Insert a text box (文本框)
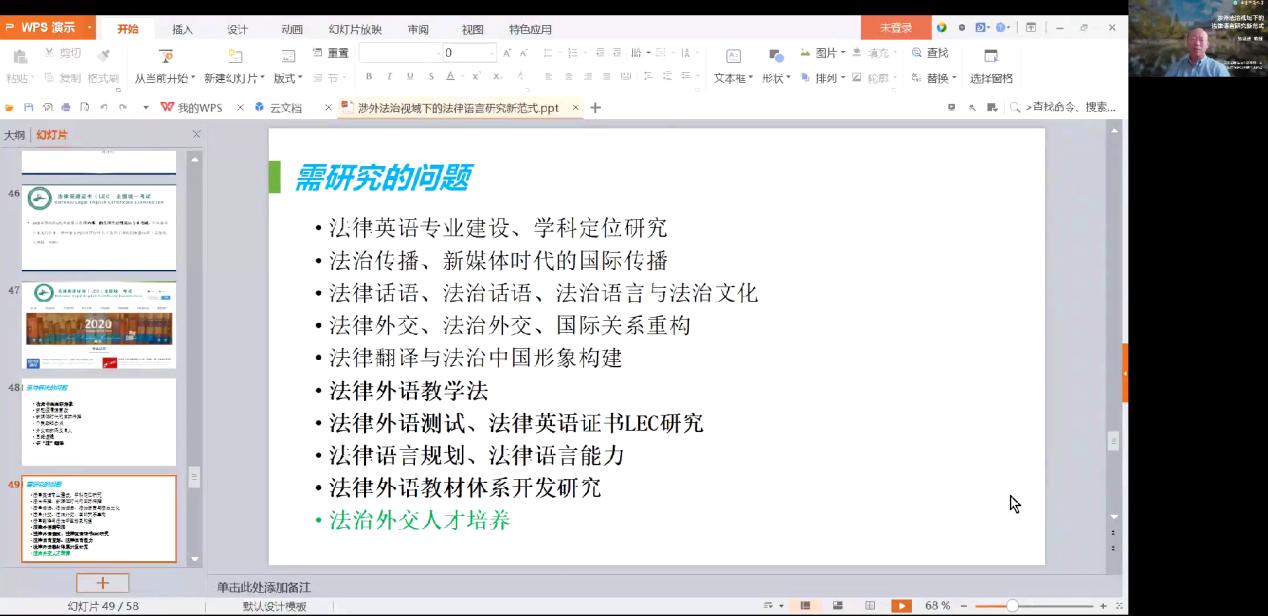This screenshot has width=1268, height=616. (733, 58)
